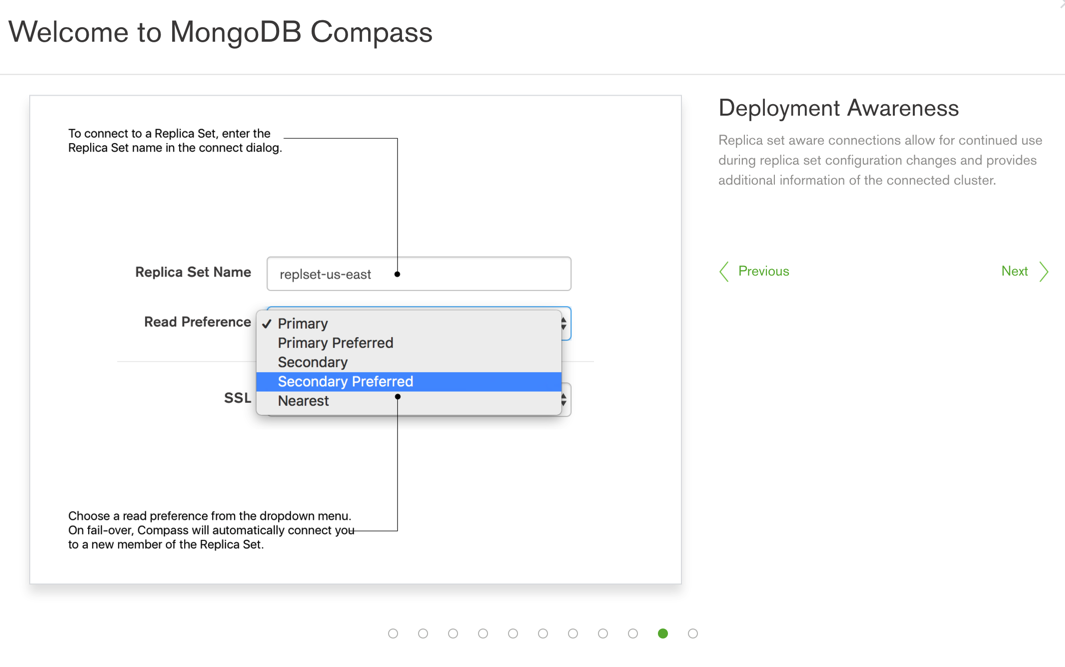Click the Next chevron arrow icon
The height and width of the screenshot is (667, 1065).
pos(1043,271)
